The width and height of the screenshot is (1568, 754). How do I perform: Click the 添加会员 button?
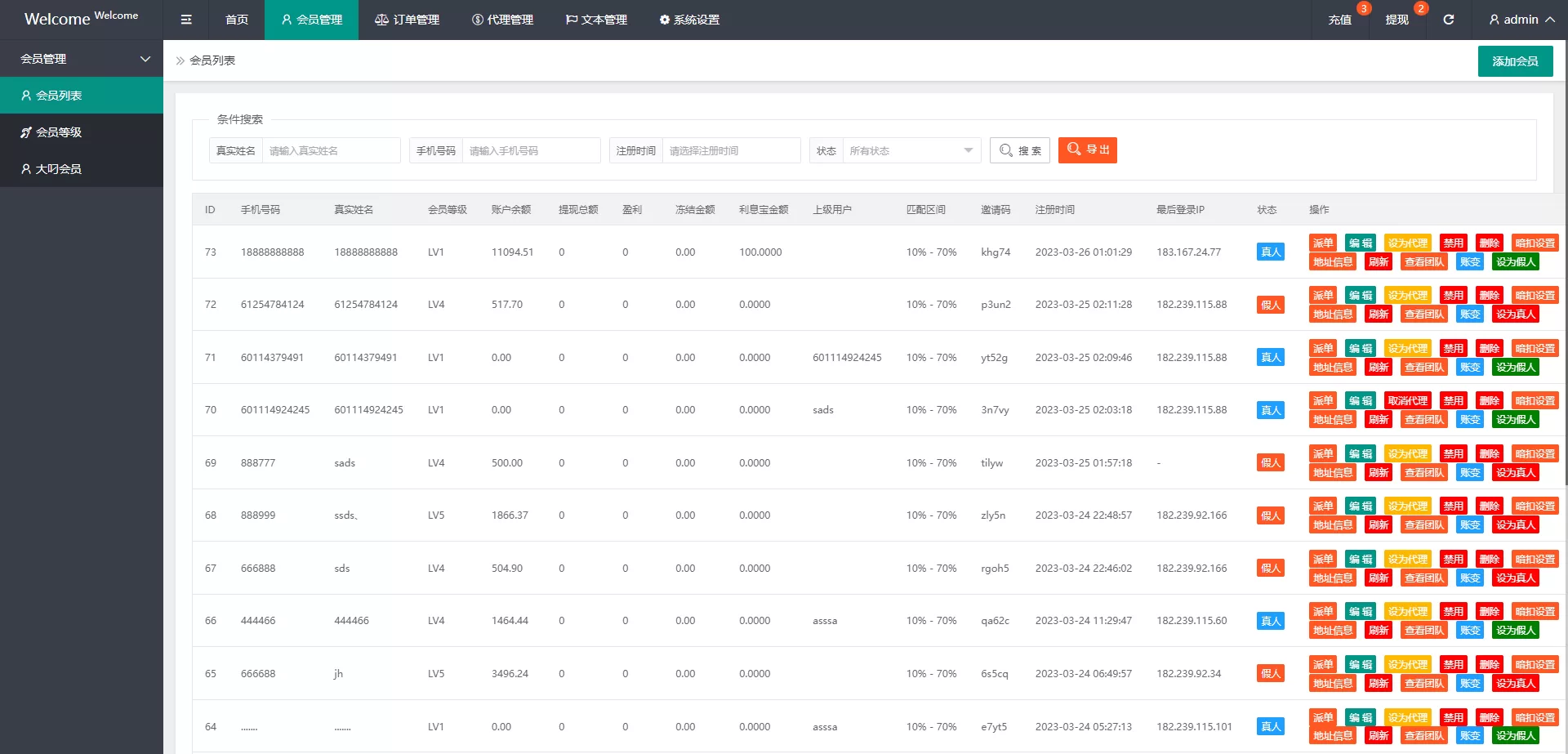1515,61
